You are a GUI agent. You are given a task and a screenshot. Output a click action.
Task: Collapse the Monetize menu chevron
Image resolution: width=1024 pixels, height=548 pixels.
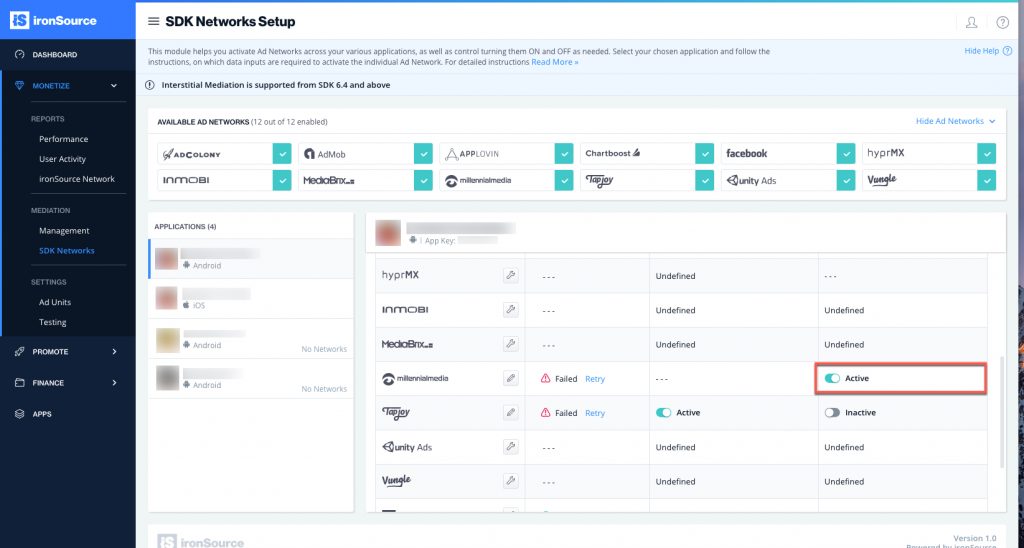click(x=114, y=86)
